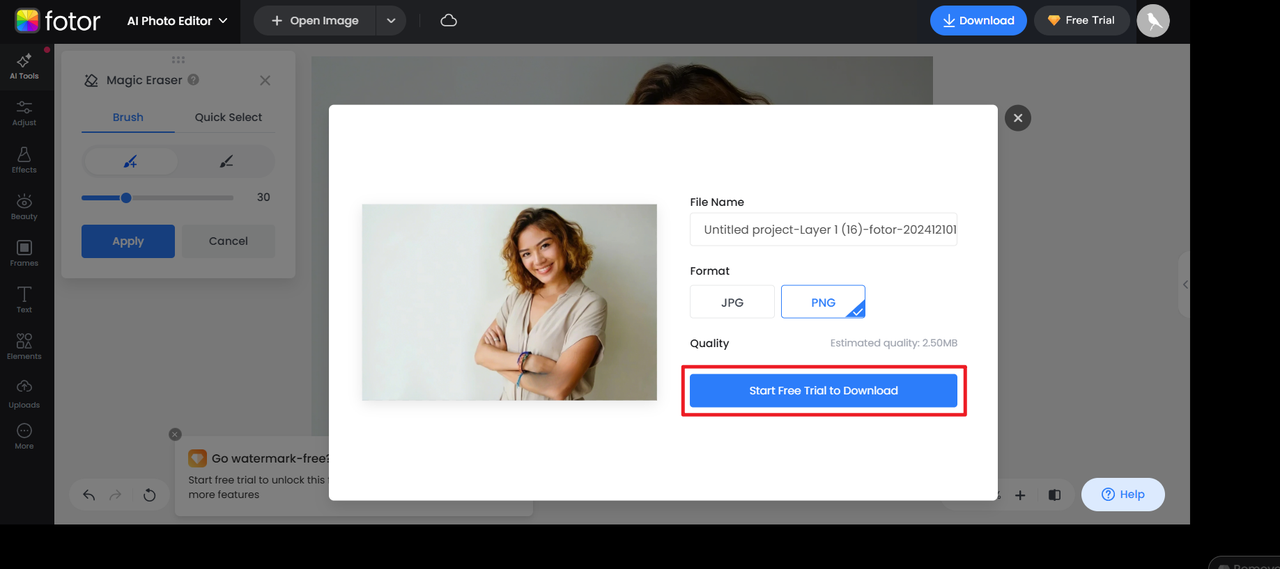The height and width of the screenshot is (569, 1280).
Task: Dismiss the watermark-free promo popup
Action: 175,435
